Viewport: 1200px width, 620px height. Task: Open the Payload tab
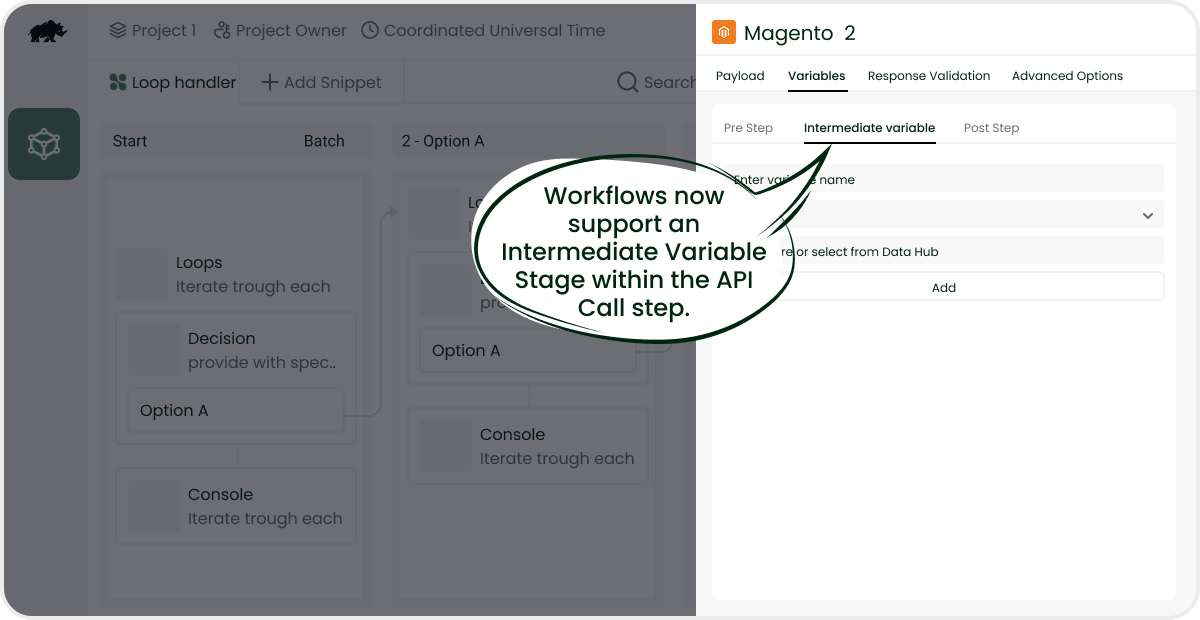tap(739, 76)
